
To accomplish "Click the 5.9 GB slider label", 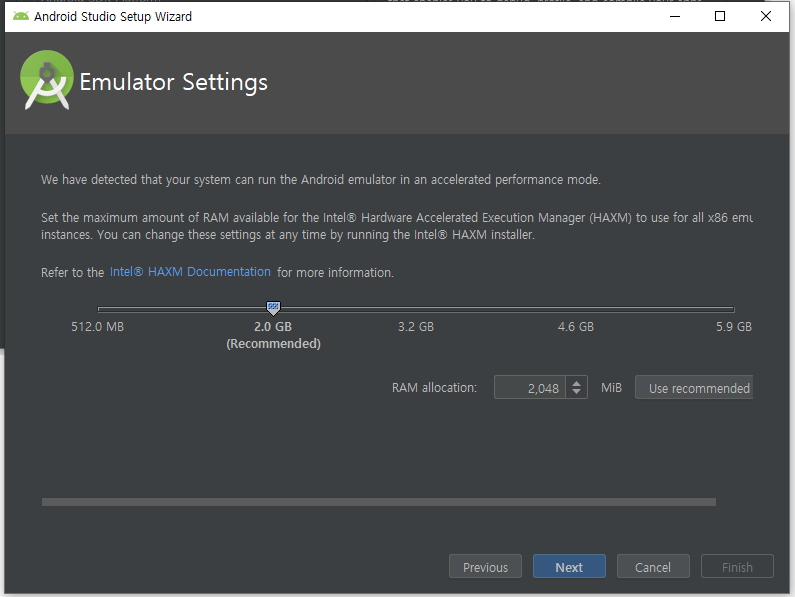I will coord(734,327).
